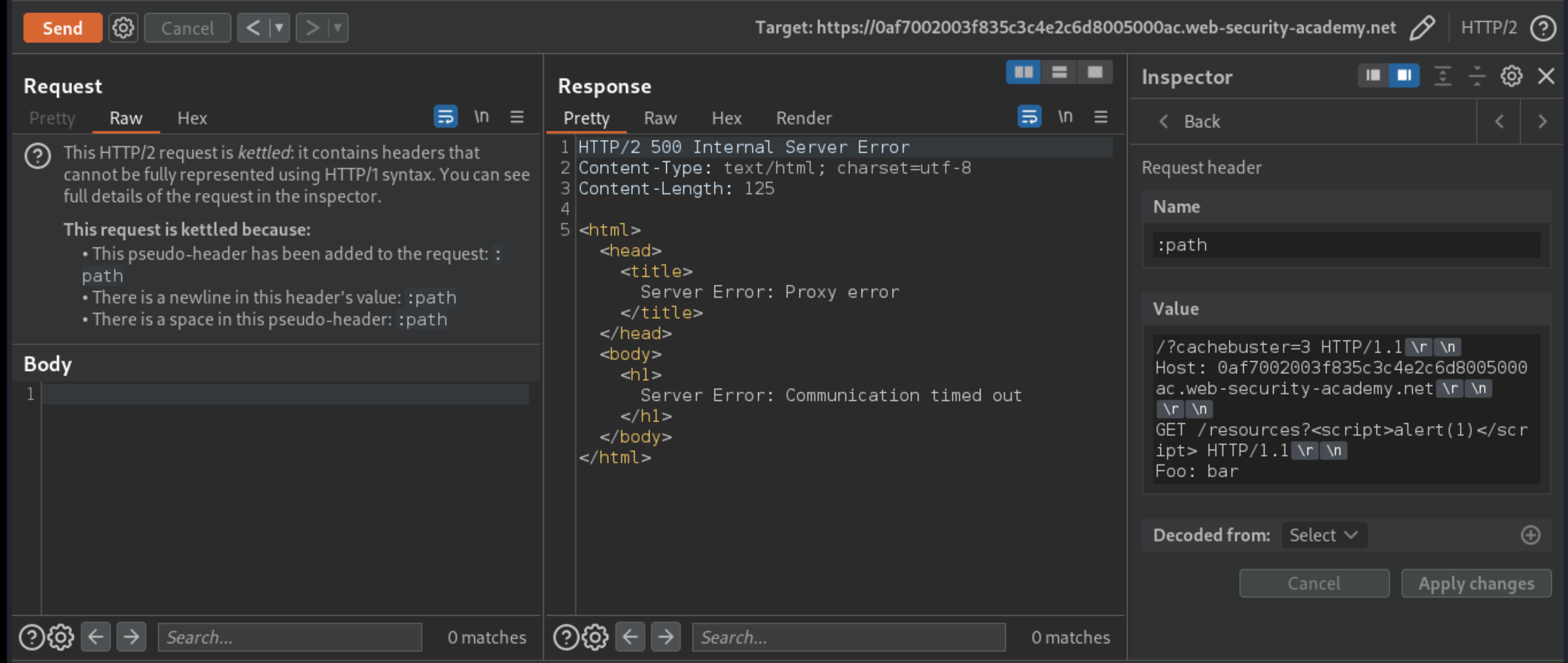1568x663 pixels.
Task: Open help icon beside HTTP/2
Action: click(x=1543, y=28)
